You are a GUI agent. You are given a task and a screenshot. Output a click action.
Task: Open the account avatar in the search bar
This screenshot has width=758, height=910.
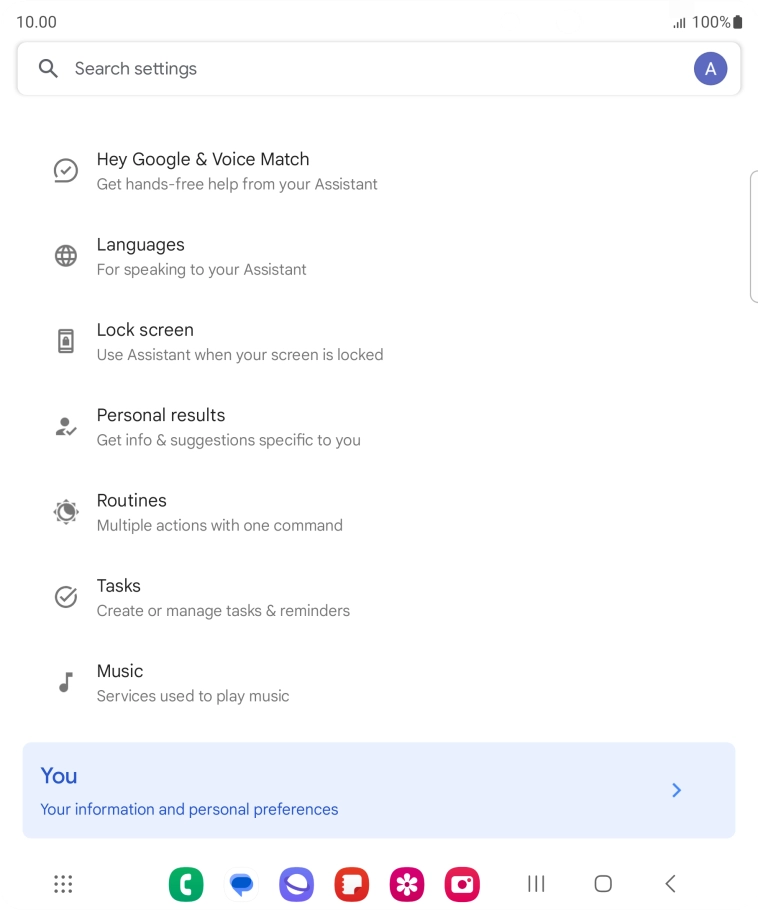[x=711, y=68]
